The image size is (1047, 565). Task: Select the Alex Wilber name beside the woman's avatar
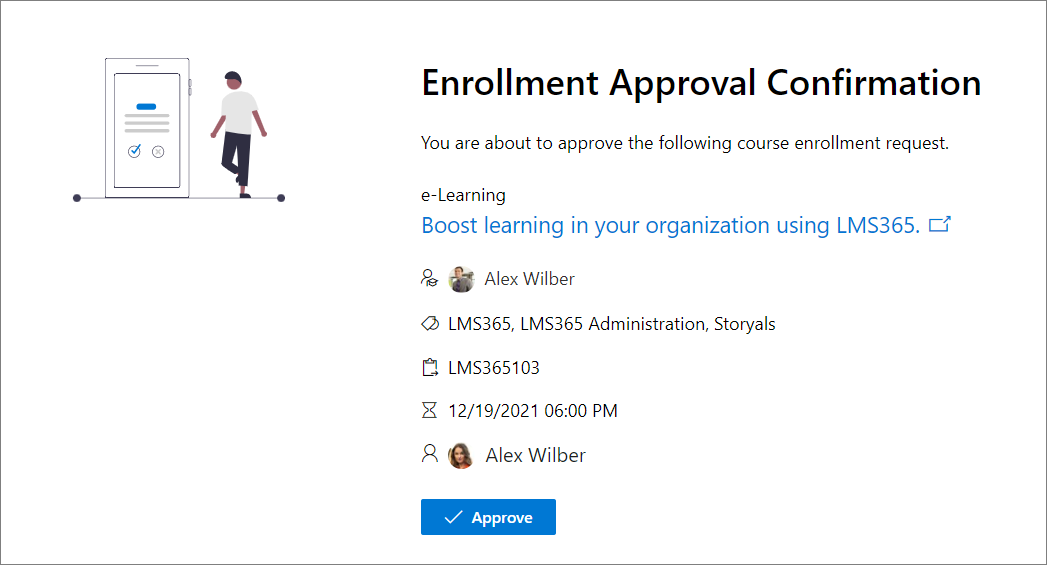point(535,455)
